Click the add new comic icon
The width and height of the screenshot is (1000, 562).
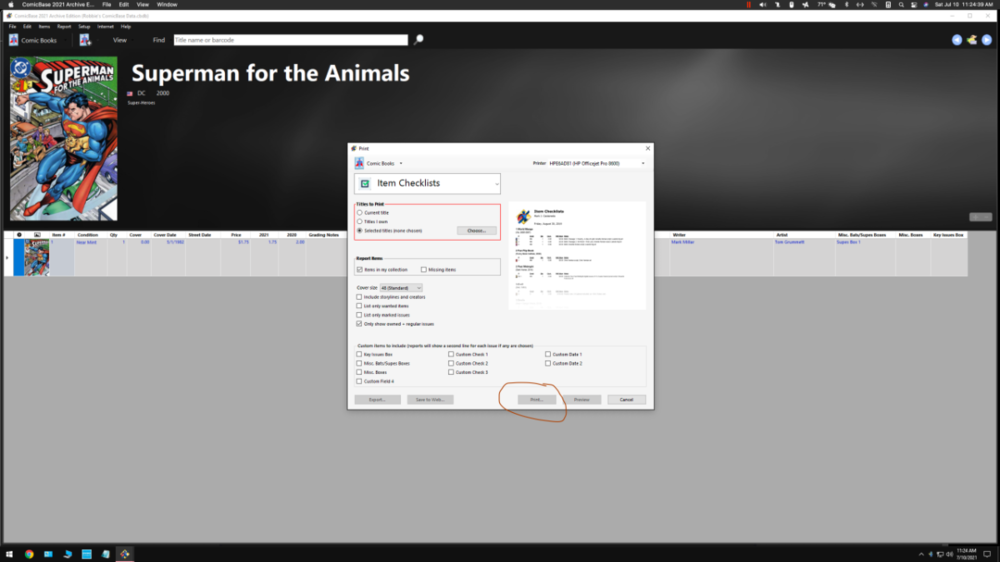pyautogui.click(x=85, y=40)
